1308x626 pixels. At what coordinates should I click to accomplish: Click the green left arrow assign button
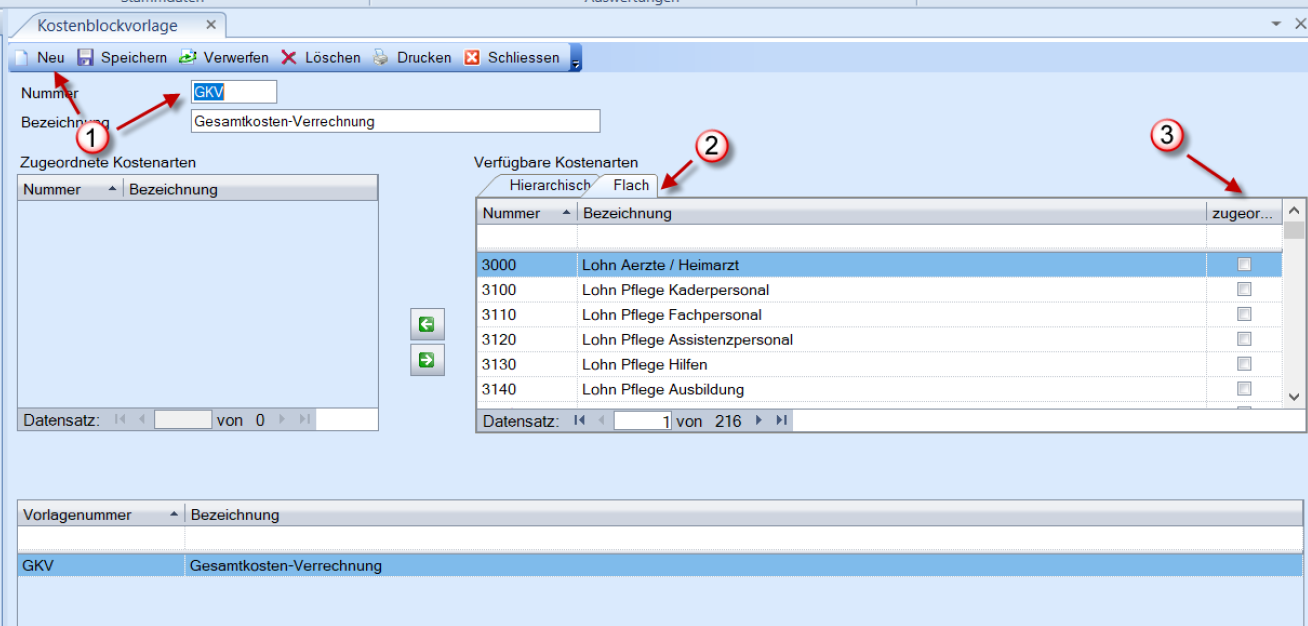tap(427, 324)
